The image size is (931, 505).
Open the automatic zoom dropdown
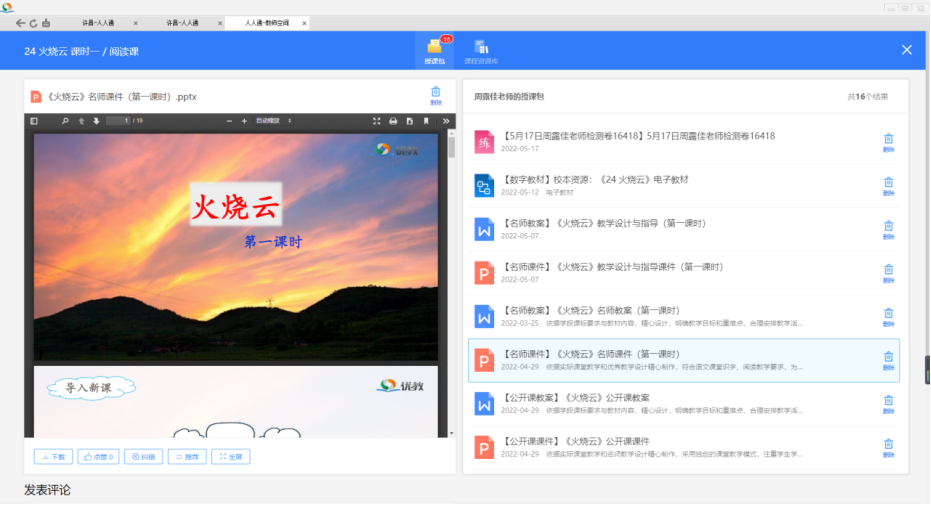click(273, 121)
